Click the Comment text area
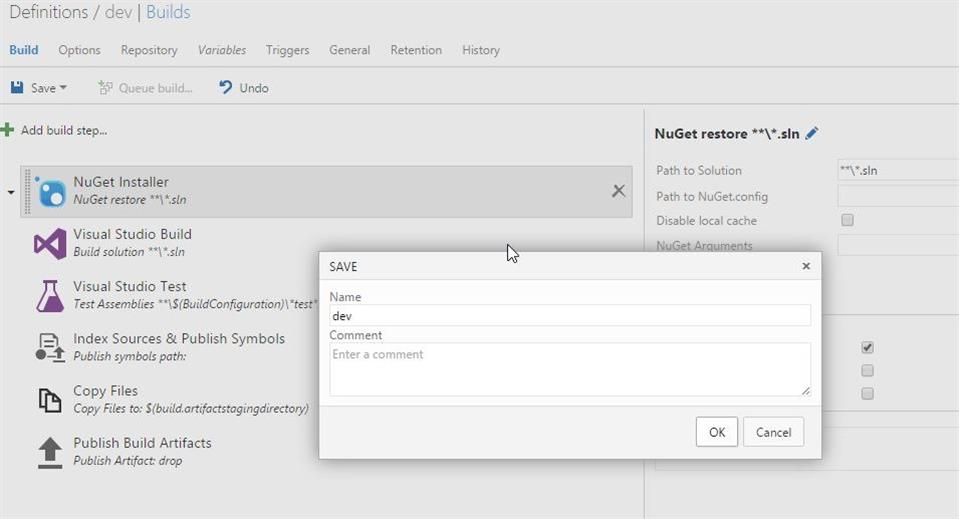This screenshot has height=519, width=959. pos(569,369)
